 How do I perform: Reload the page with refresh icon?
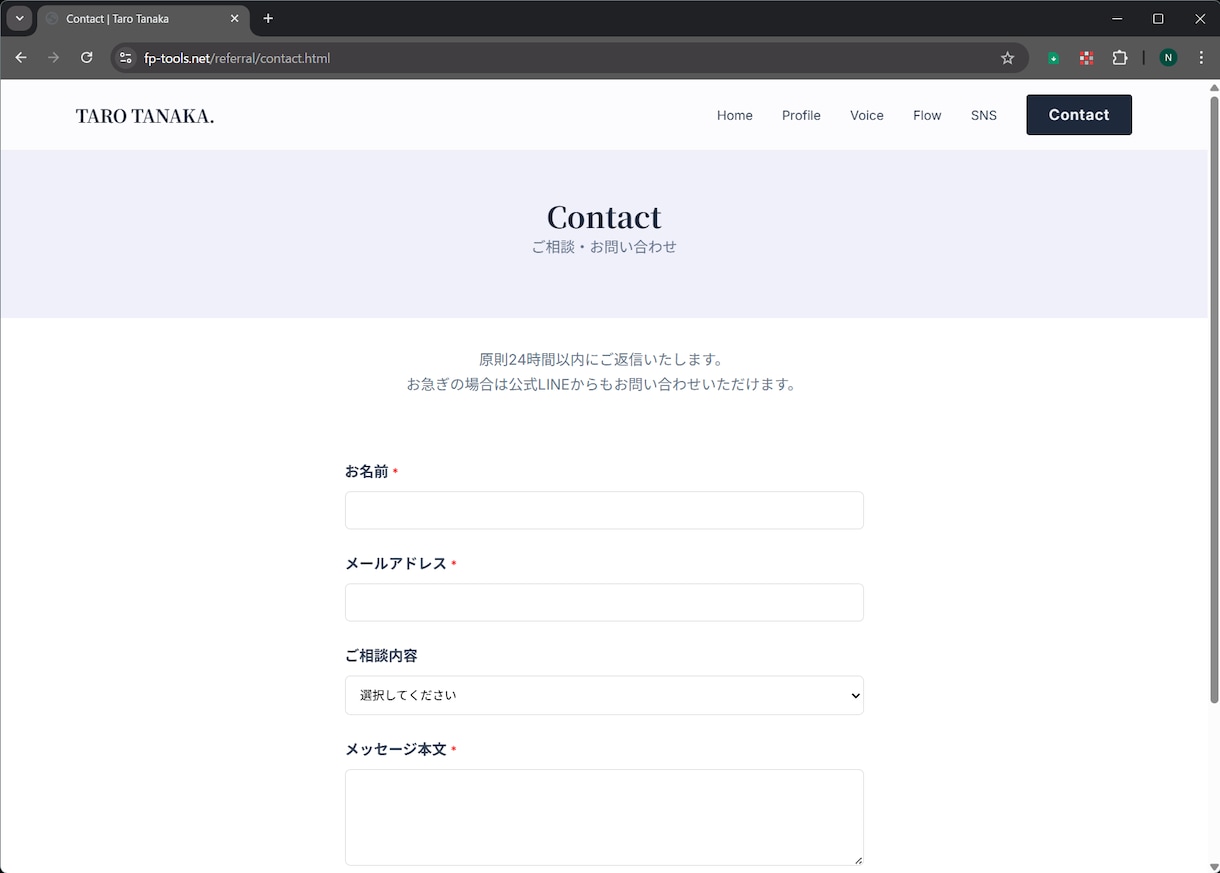[x=87, y=58]
